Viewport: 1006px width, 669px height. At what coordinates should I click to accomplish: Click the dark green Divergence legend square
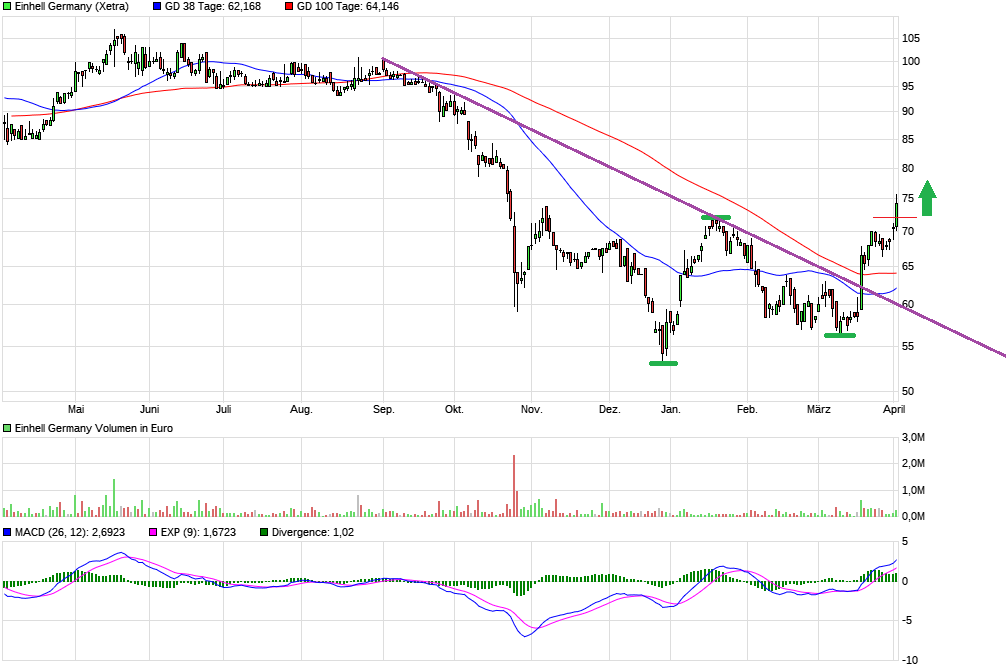tap(264, 532)
